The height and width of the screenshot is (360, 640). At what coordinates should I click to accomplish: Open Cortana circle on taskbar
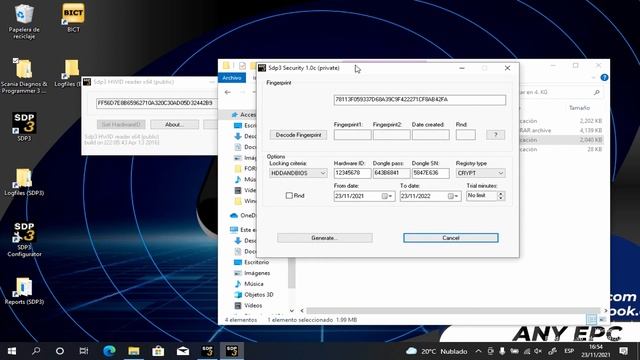click(60, 351)
